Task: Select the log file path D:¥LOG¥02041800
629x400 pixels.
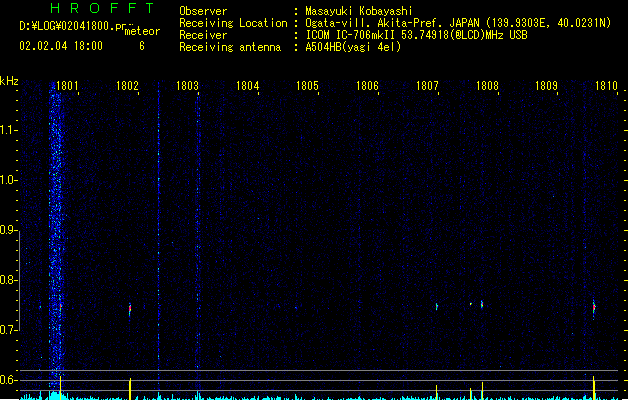Action: click(72, 26)
